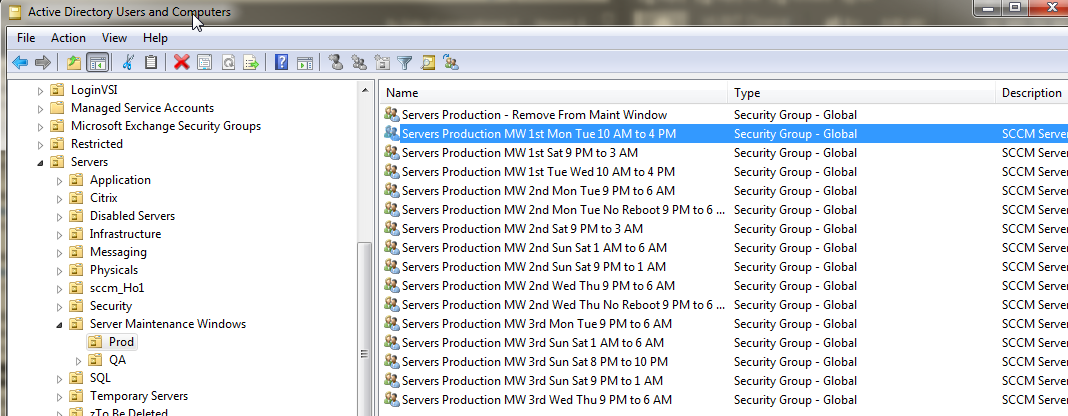The image size is (1068, 416).
Task: Expand the Infrastructure OU
Action: pos(59,234)
